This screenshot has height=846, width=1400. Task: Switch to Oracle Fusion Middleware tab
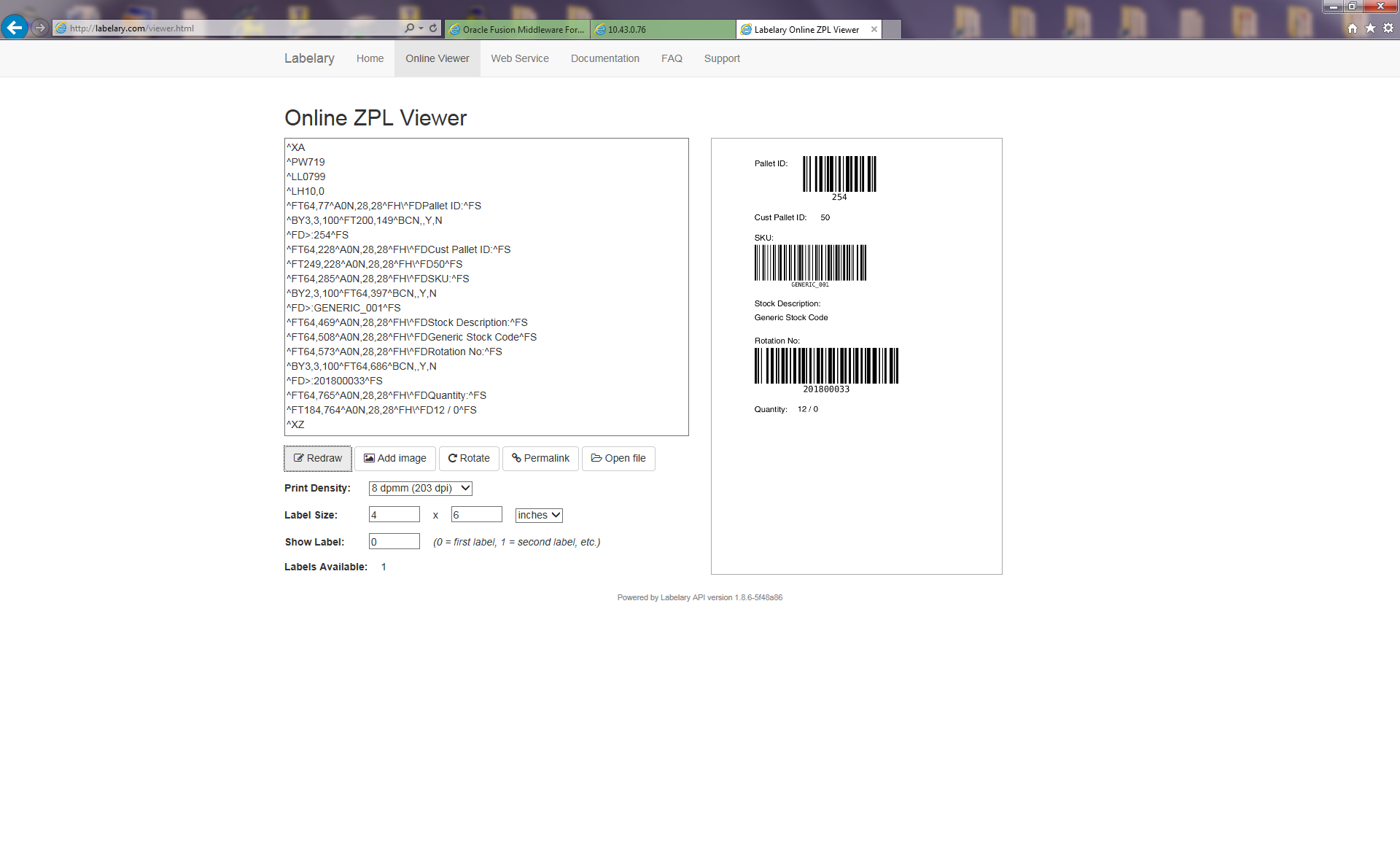tap(517, 29)
